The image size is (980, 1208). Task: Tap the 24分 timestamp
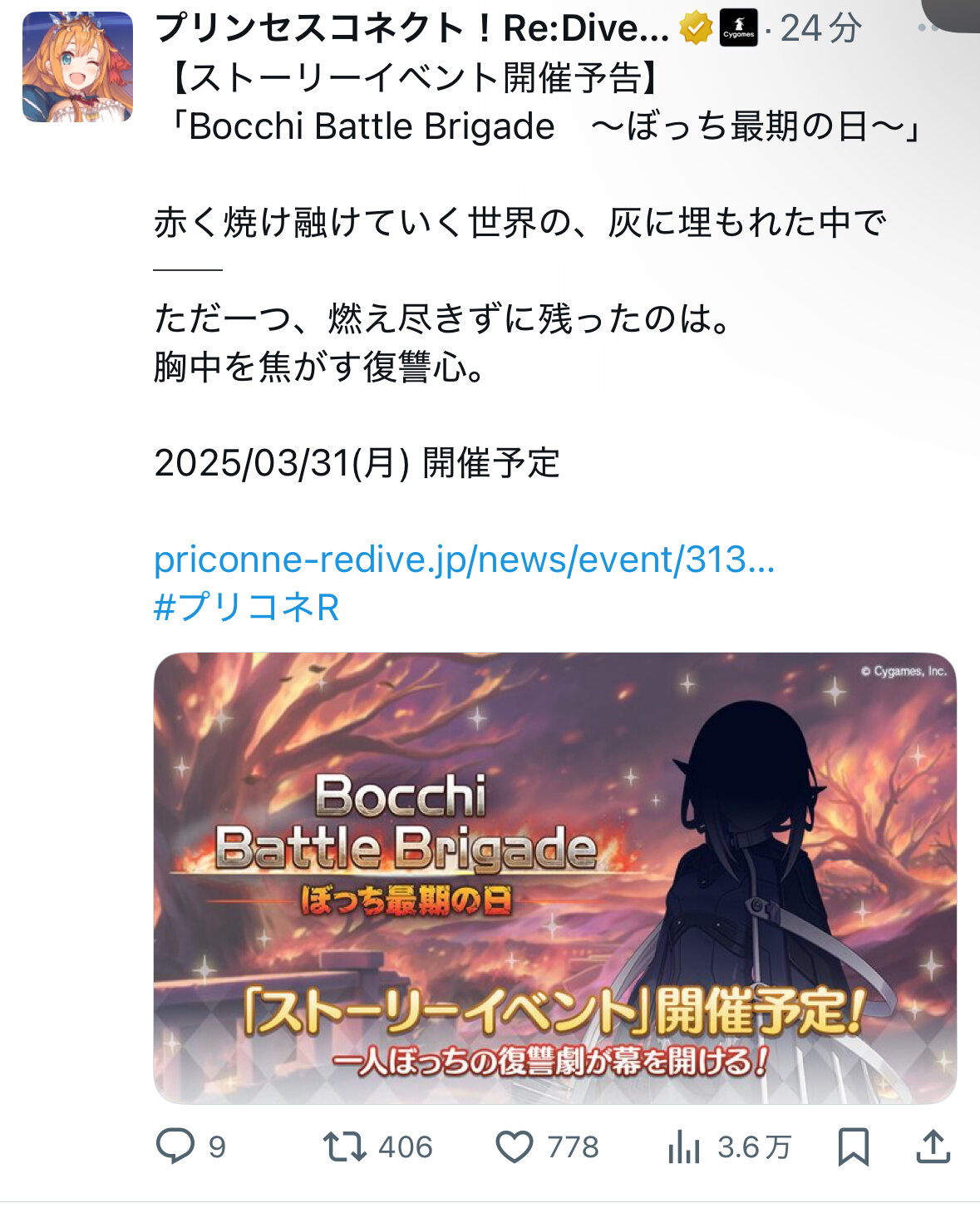[820, 29]
